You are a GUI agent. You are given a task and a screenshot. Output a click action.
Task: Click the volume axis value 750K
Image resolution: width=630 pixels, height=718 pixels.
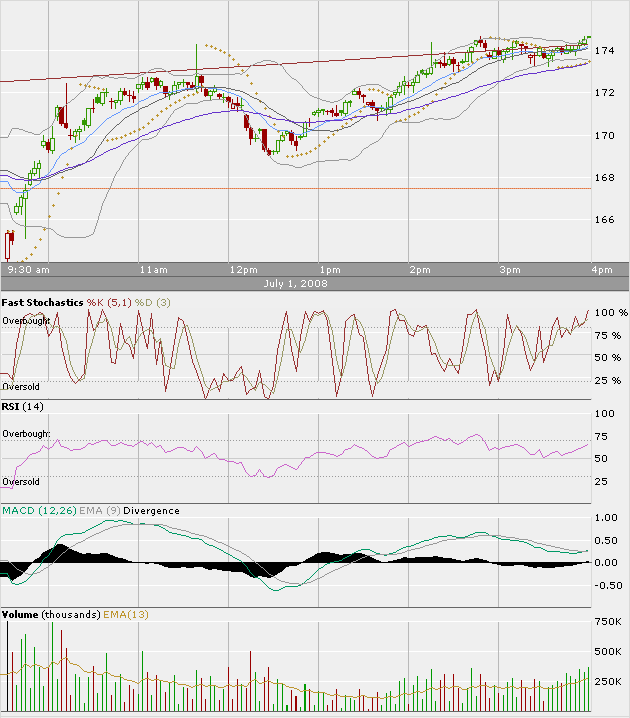pyautogui.click(x=608, y=622)
